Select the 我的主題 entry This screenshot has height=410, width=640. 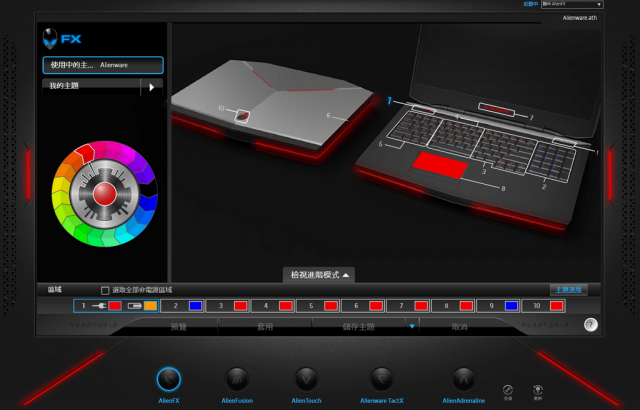point(91,86)
